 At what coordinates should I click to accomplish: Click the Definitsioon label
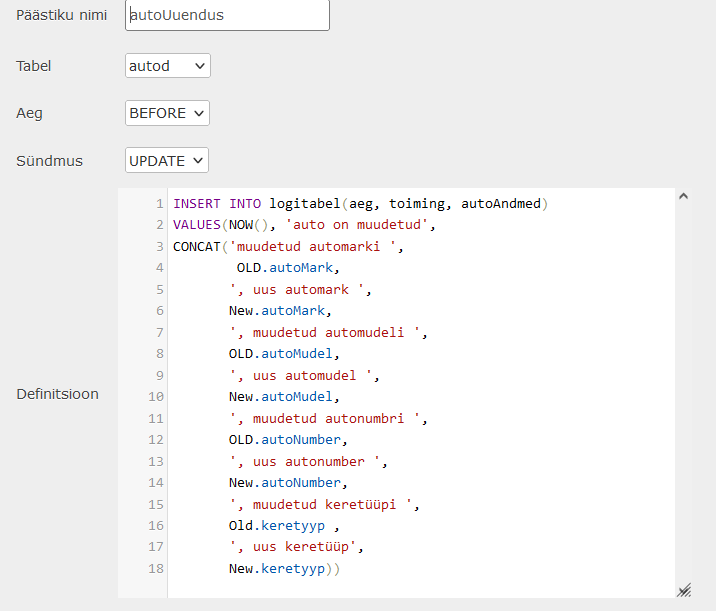click(x=58, y=394)
